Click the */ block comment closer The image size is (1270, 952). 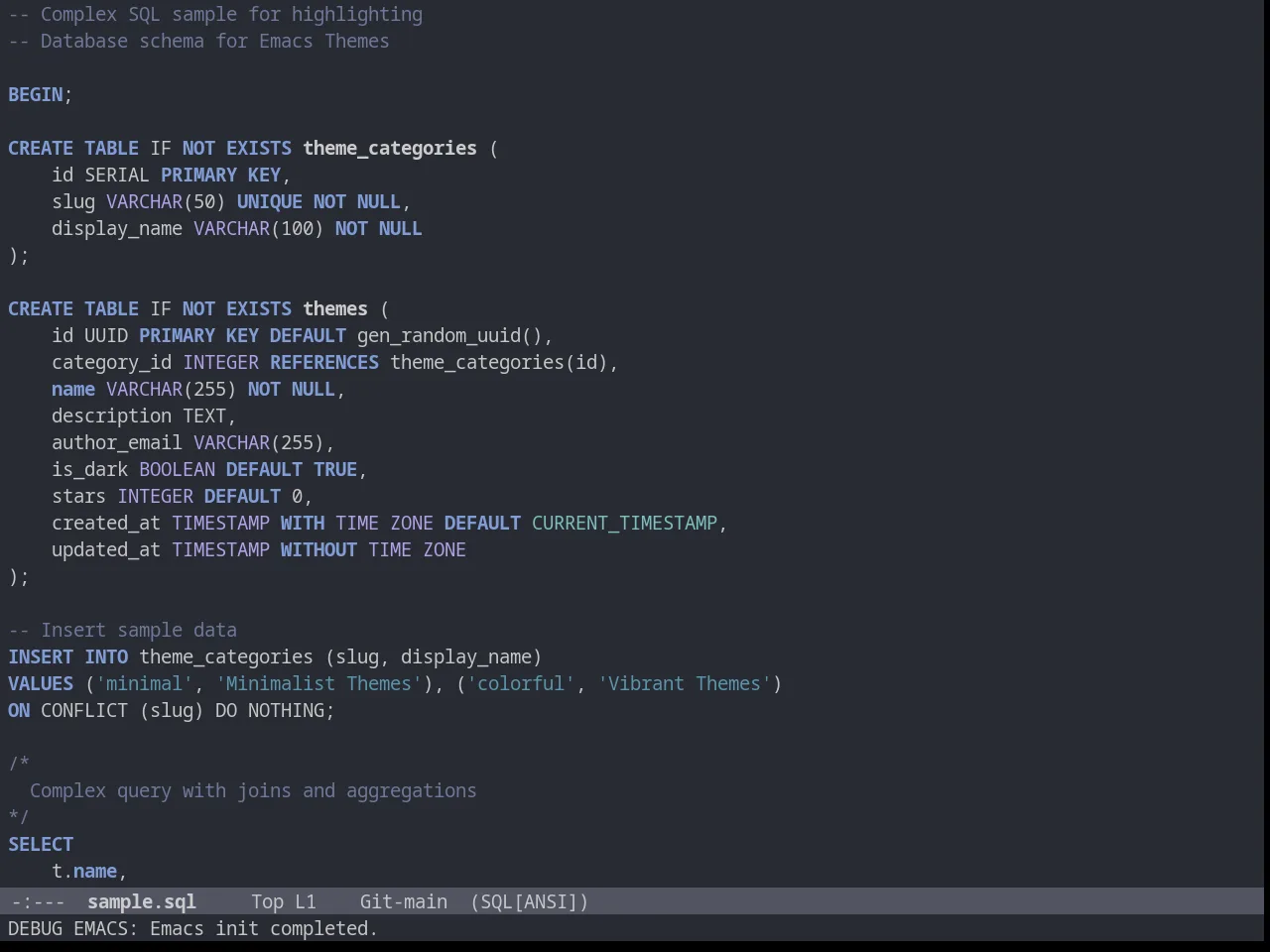point(19,817)
